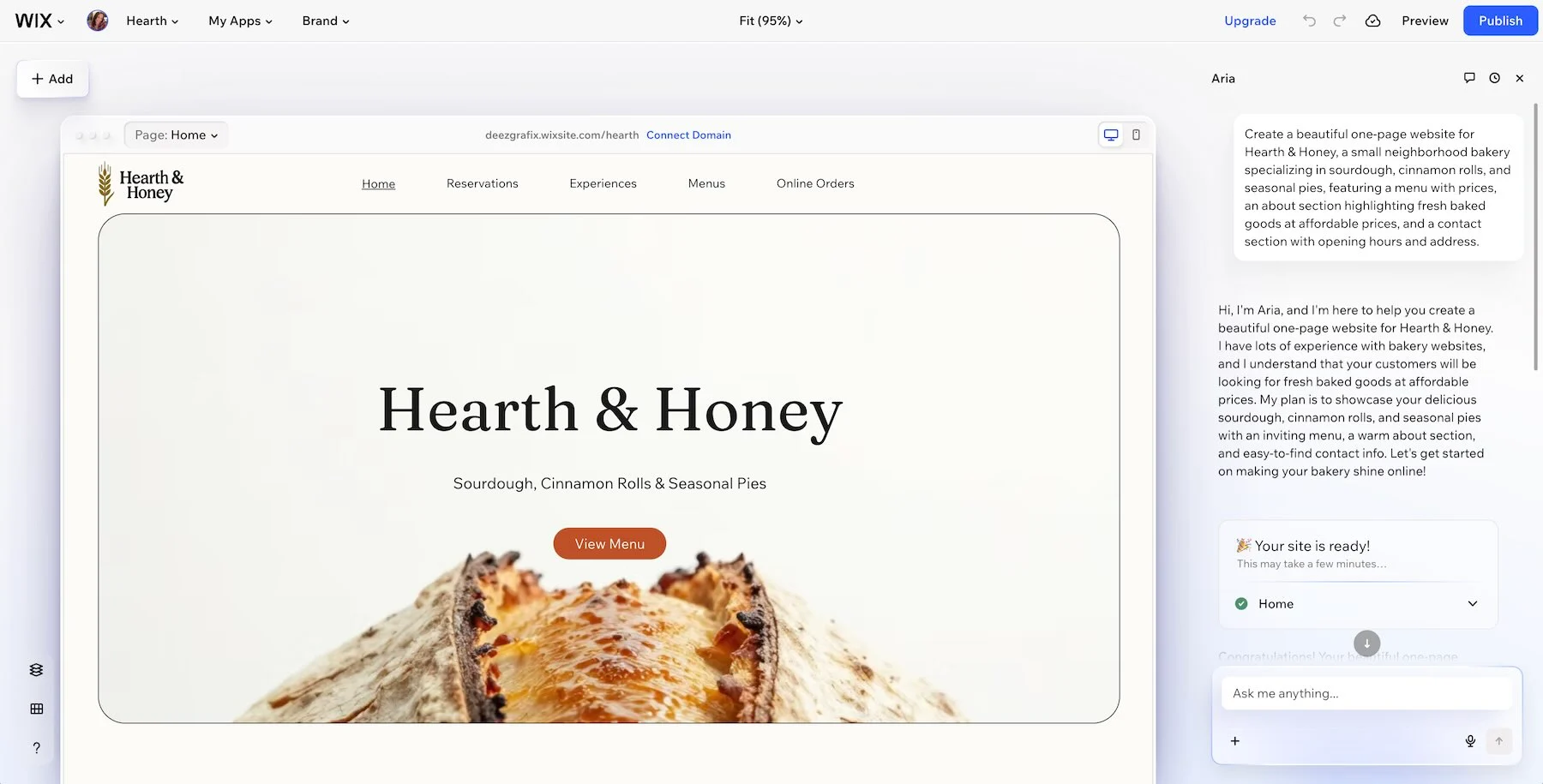This screenshot has height=784, width=1543.
Task: Open the table grid icon in left sidebar
Action: (x=36, y=709)
